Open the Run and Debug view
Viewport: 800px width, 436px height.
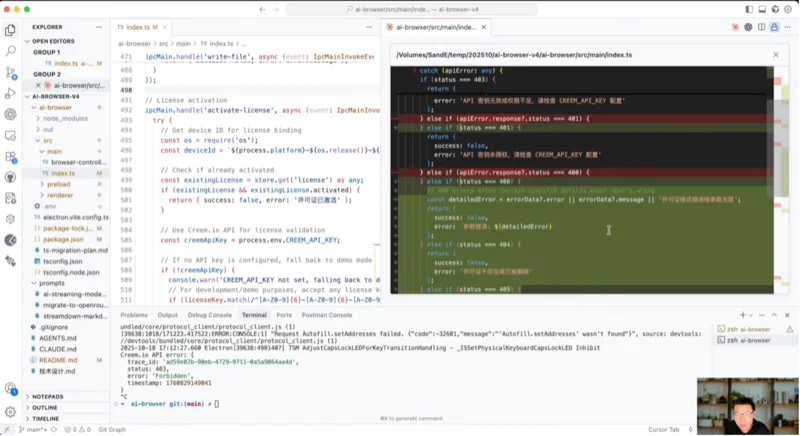click(10, 93)
